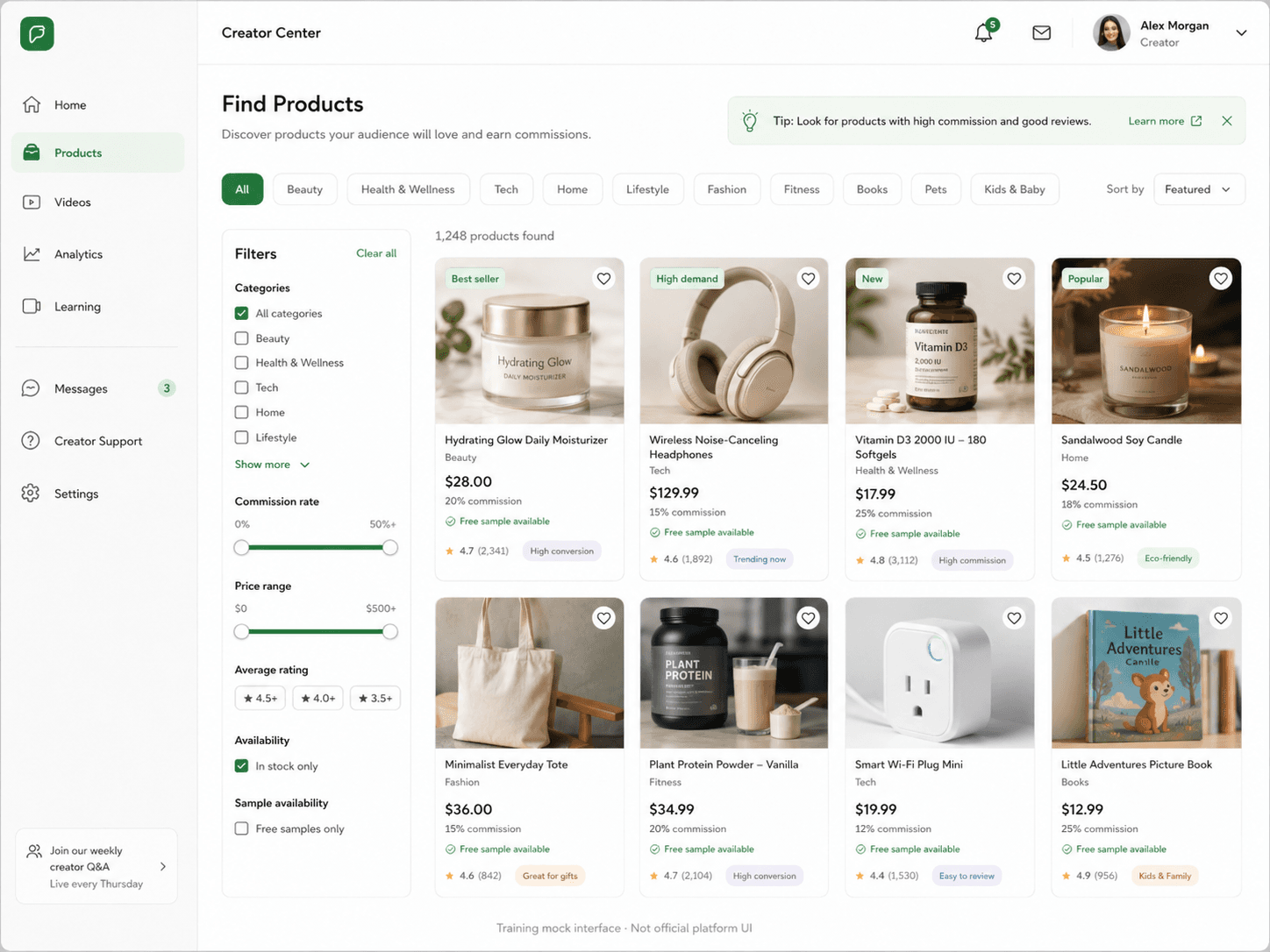
Task: Click the Trending now tag
Action: click(760, 559)
